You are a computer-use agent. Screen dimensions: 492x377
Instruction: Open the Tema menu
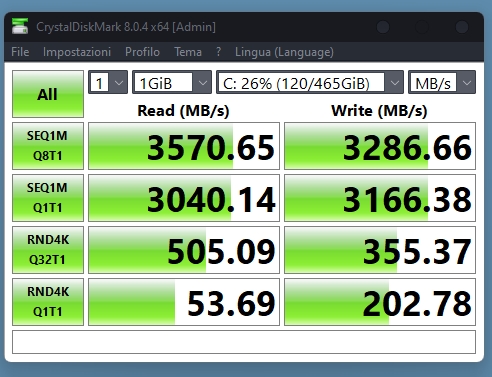(188, 52)
